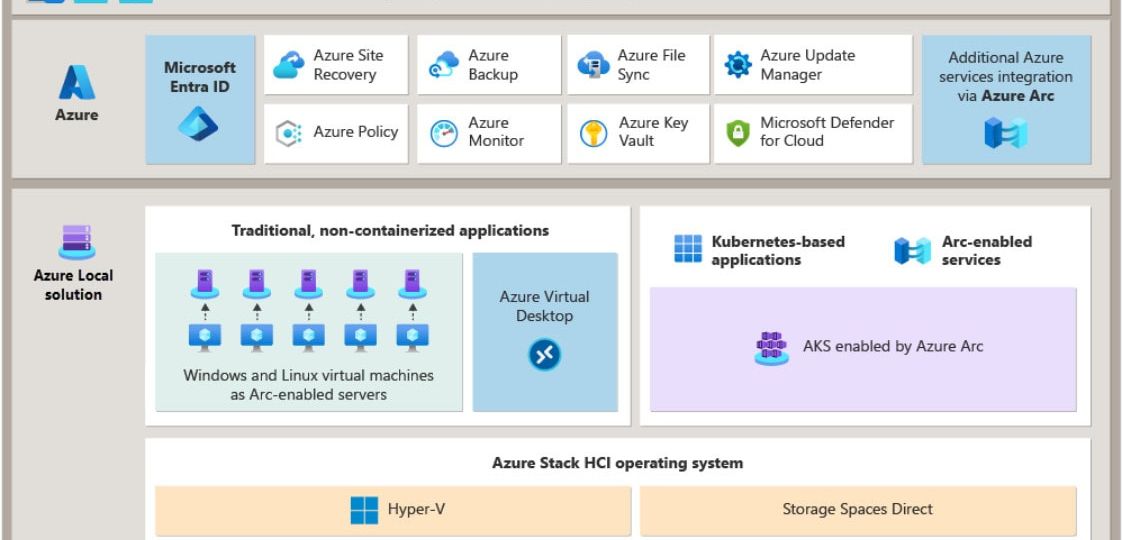The image size is (1122, 540).
Task: Select the Kubernetes-based applications grid icon
Action: click(x=689, y=250)
